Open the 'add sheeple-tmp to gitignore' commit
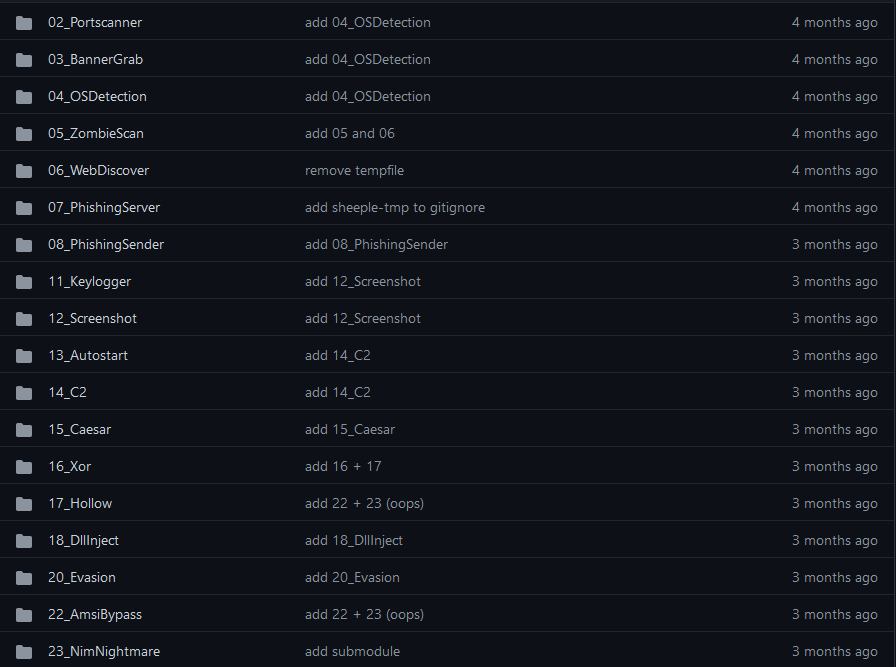The height and width of the screenshot is (667, 896). pyautogui.click(x=395, y=207)
